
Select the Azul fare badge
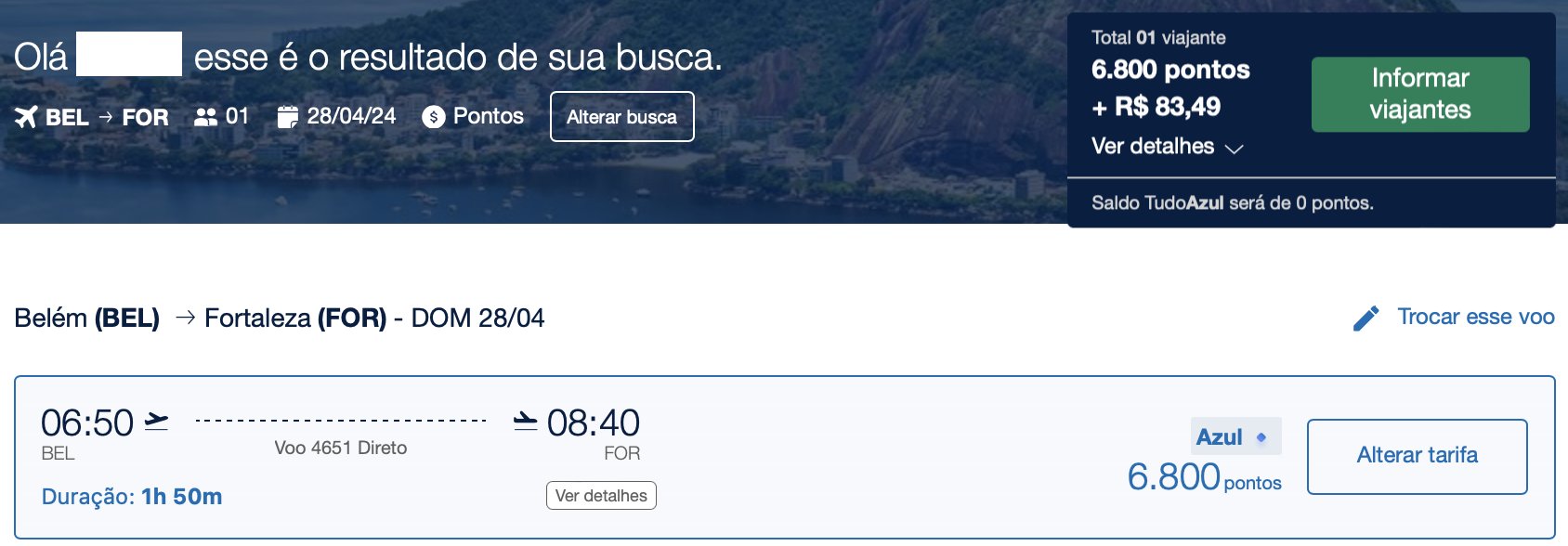click(1236, 436)
